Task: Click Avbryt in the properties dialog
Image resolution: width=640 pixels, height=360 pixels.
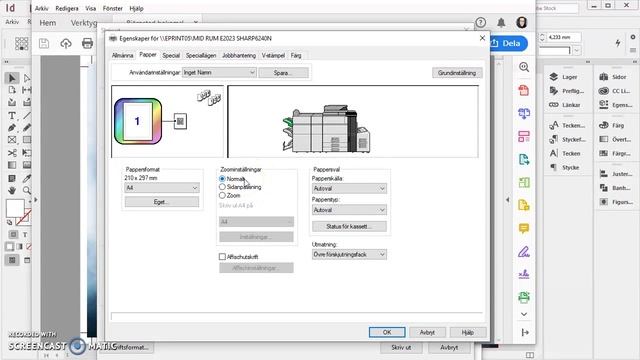Action: click(427, 332)
